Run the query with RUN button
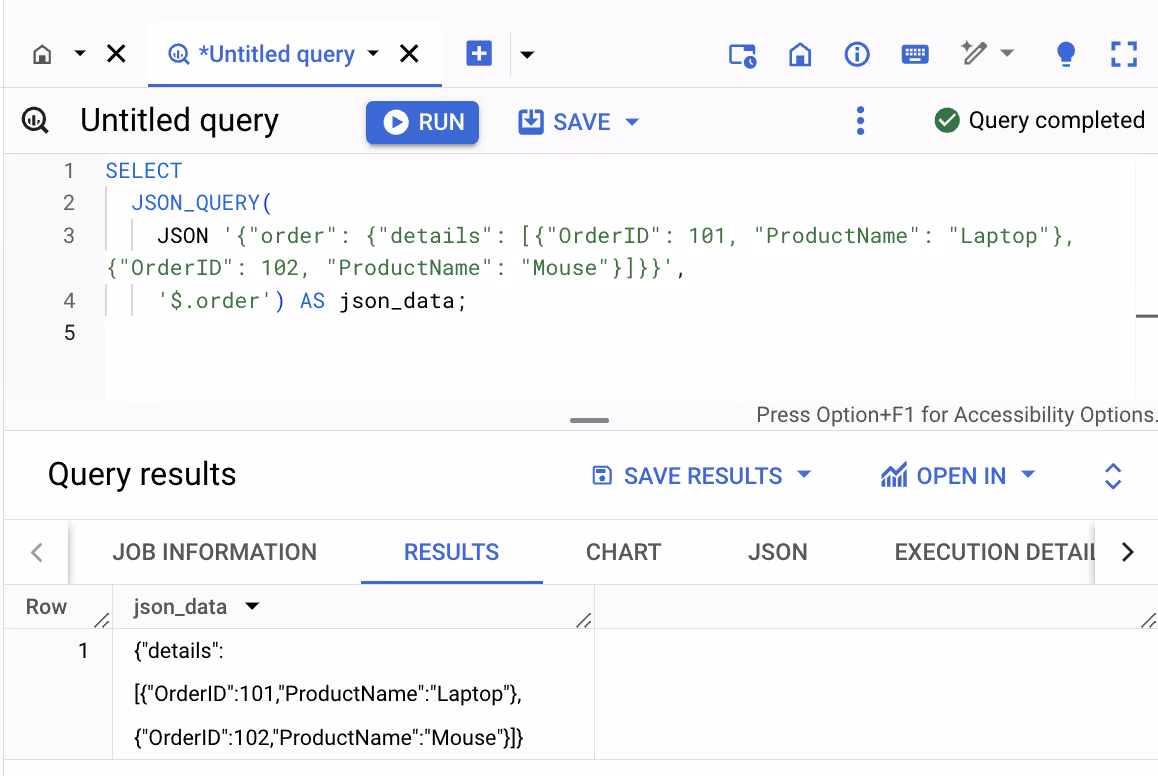 tap(422, 122)
